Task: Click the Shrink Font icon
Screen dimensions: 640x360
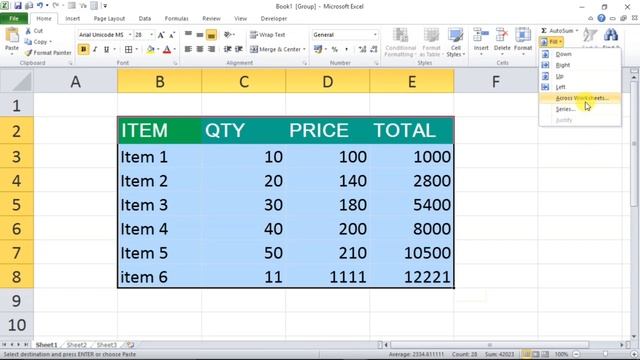Action: pos(172,35)
